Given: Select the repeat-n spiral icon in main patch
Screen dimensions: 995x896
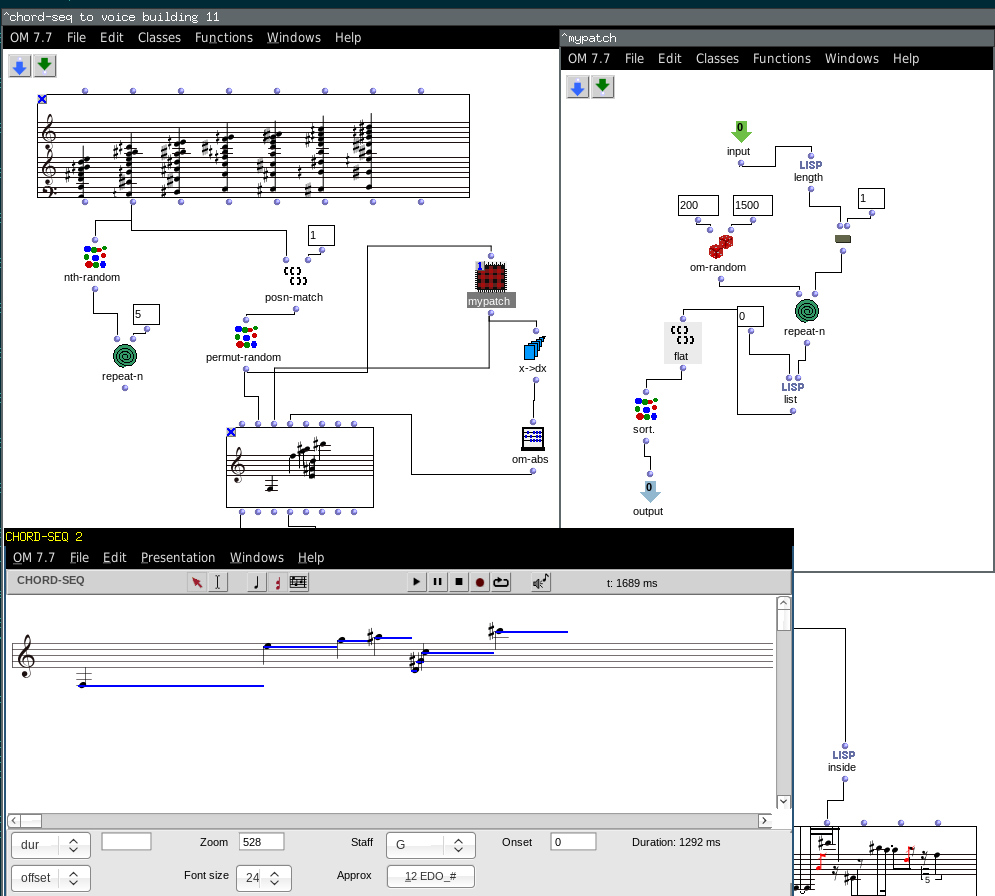Looking at the screenshot, I should coord(125,356).
